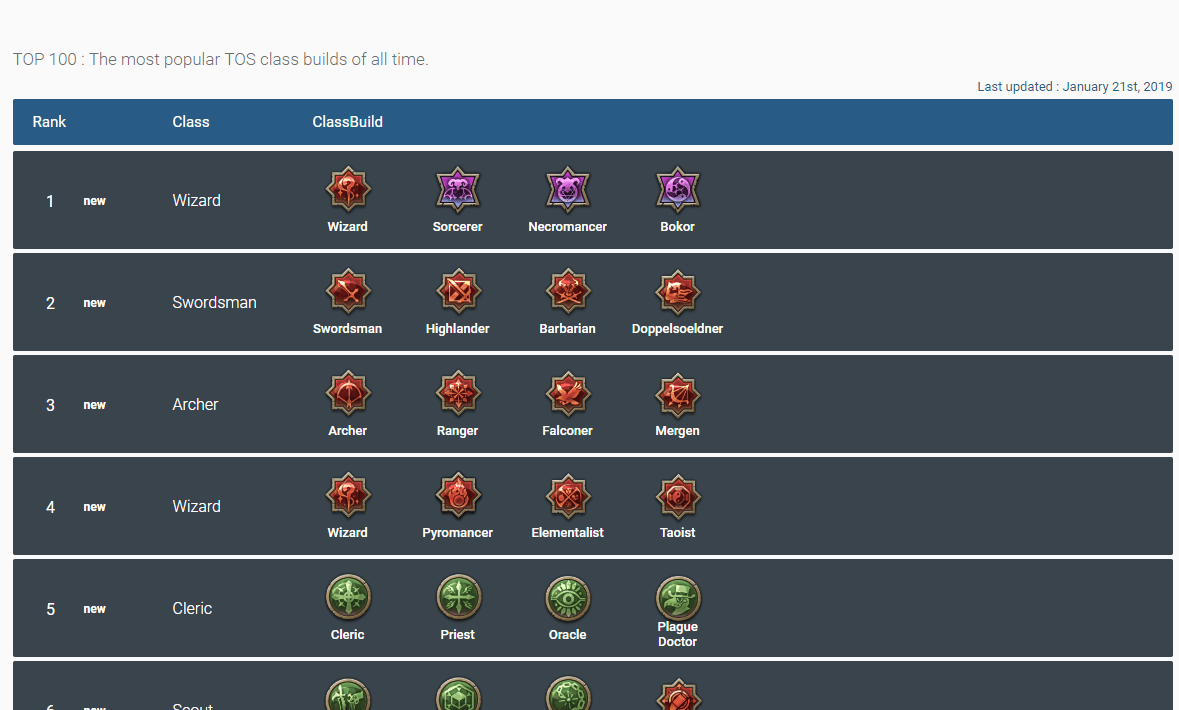Click the Cleric icon in rank 5 build
The image size is (1179, 710).
click(x=347, y=598)
